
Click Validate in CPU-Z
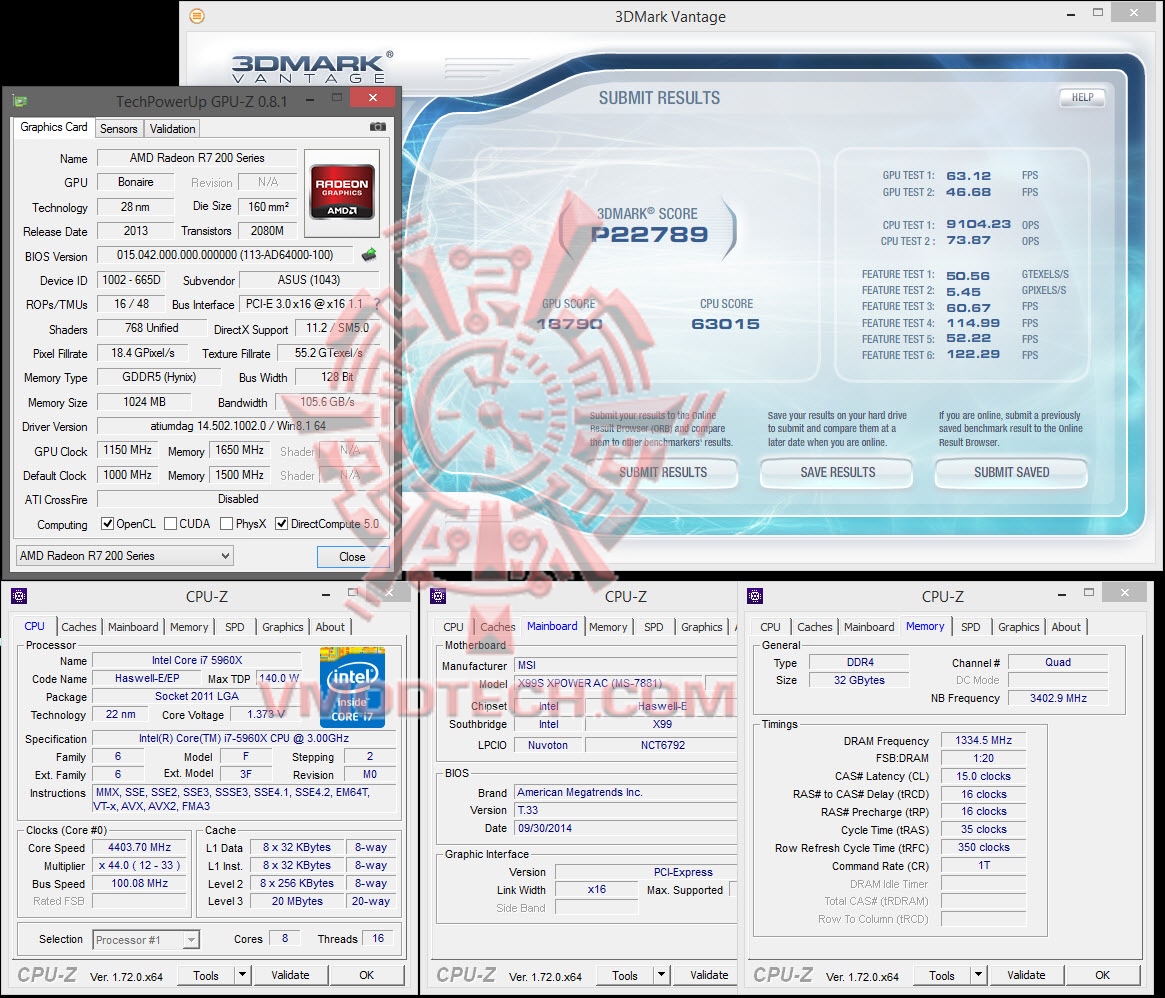290,974
